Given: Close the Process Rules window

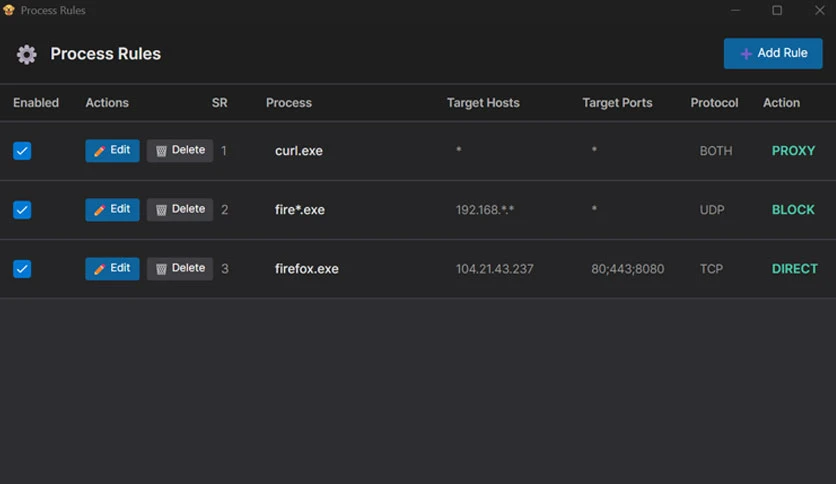Looking at the screenshot, I should pyautogui.click(x=819, y=10).
